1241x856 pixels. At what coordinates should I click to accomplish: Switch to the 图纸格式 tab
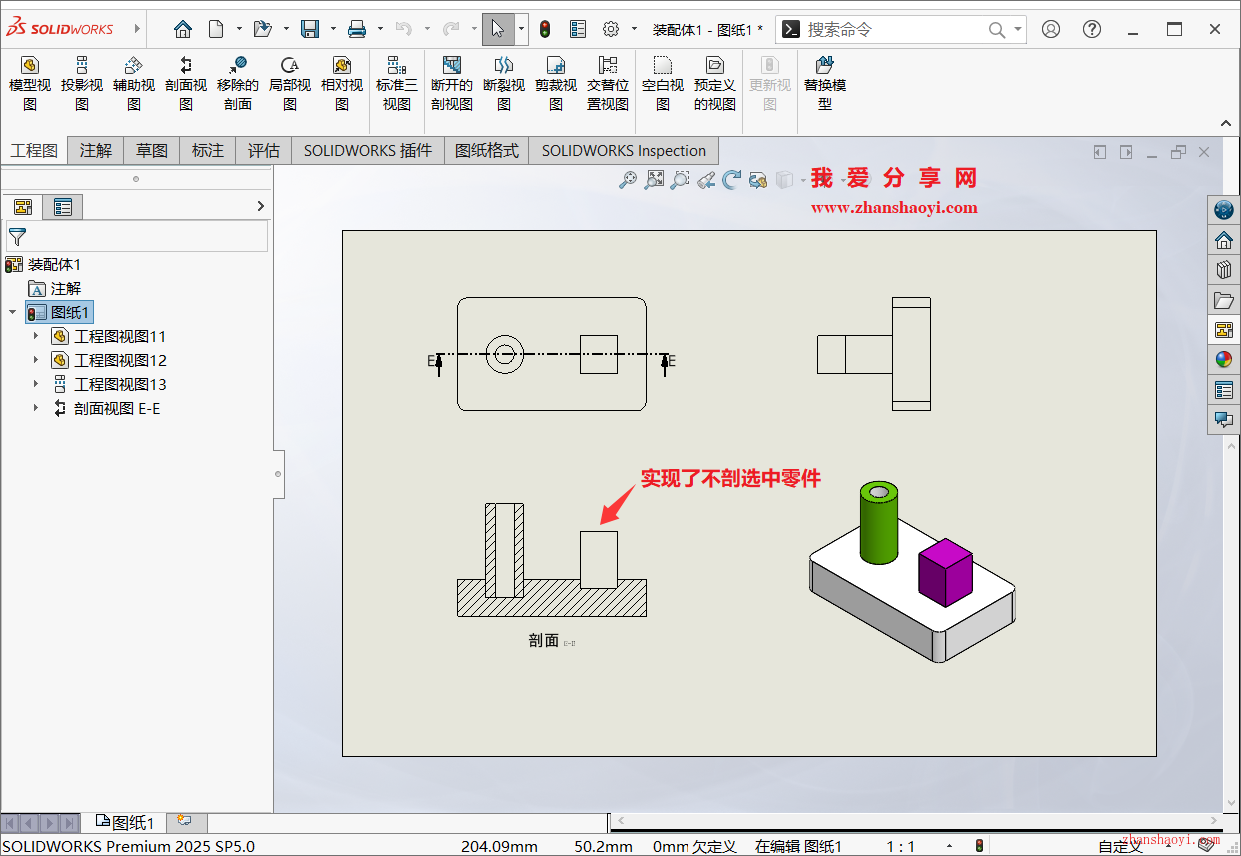(487, 150)
